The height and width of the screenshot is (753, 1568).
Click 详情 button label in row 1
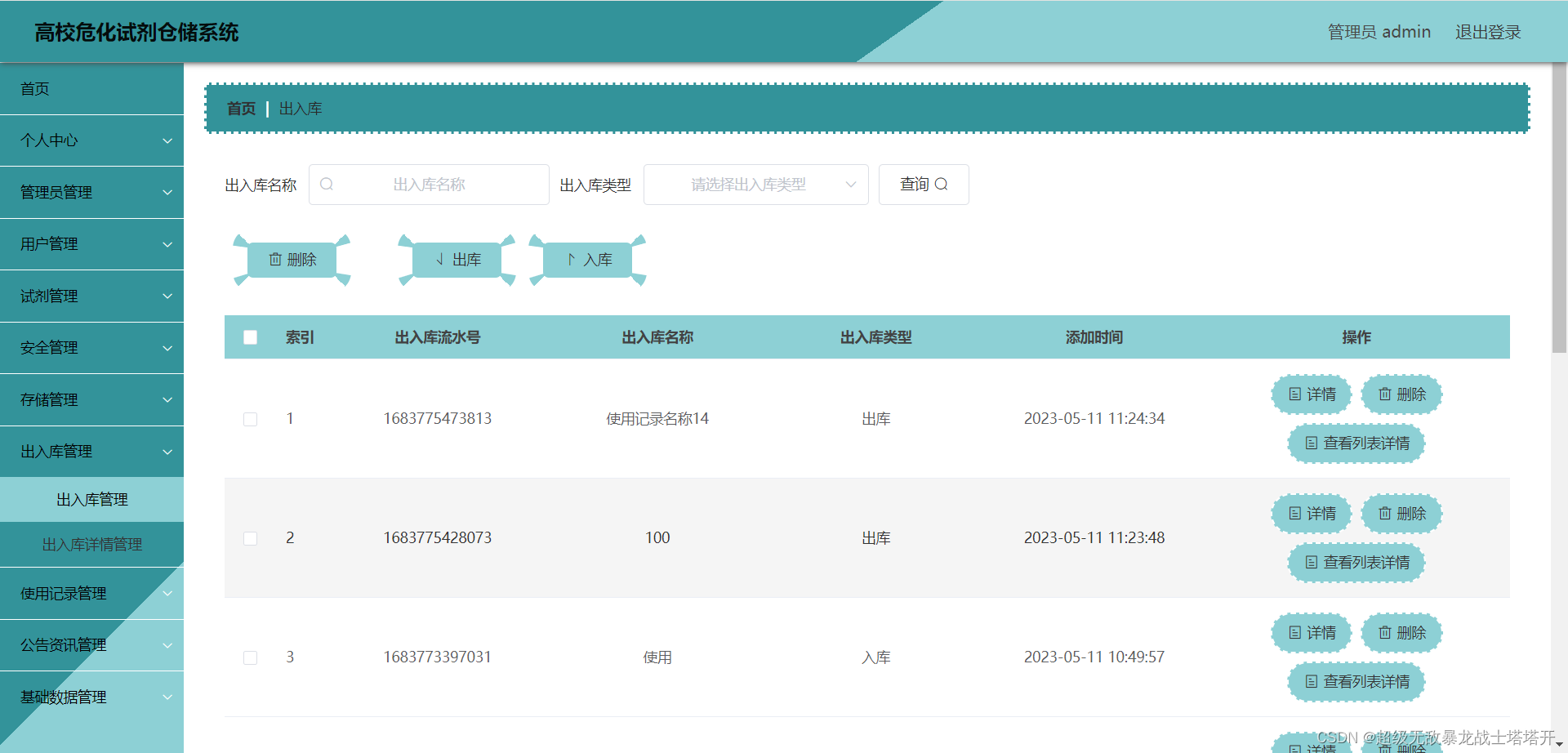[x=1321, y=394]
